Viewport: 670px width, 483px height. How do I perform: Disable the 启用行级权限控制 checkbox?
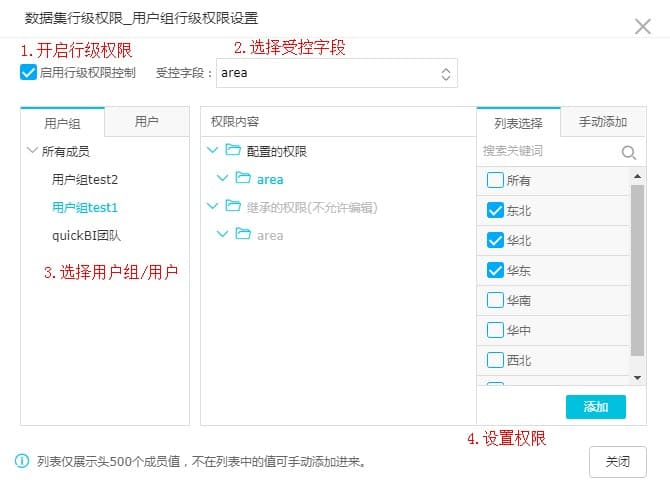28,73
